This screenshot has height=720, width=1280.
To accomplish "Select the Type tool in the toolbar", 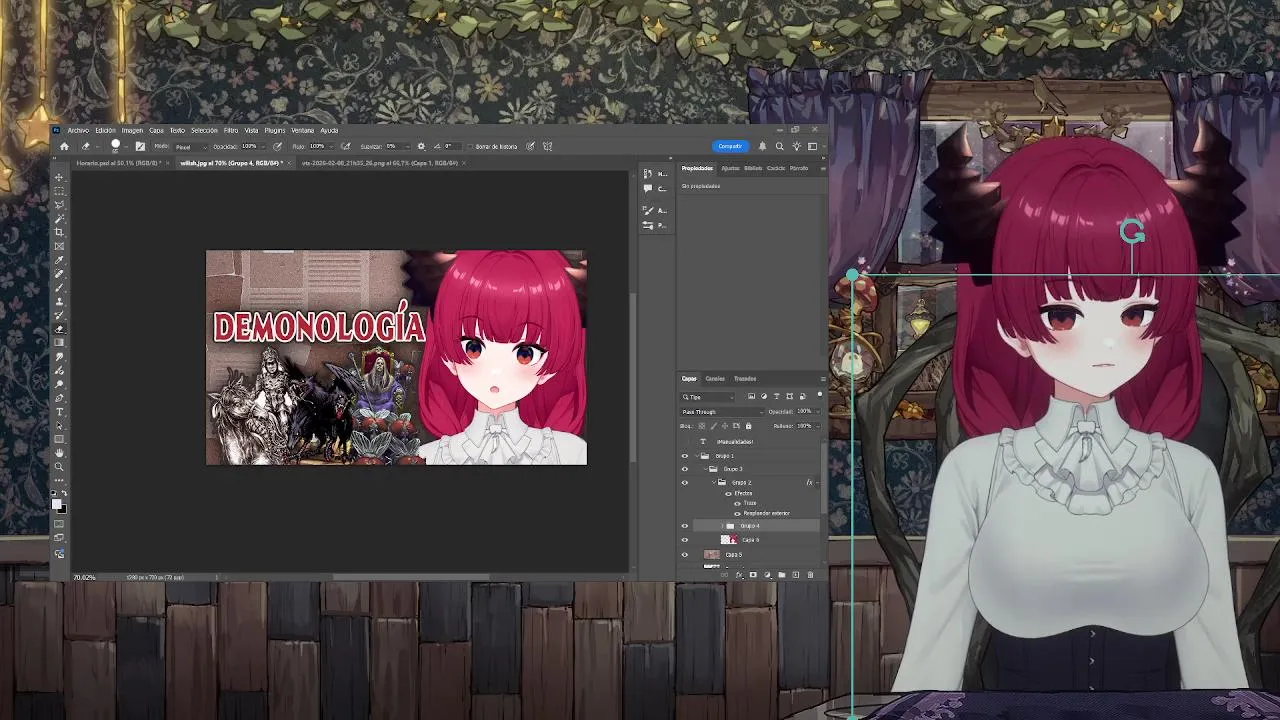I will [x=59, y=412].
